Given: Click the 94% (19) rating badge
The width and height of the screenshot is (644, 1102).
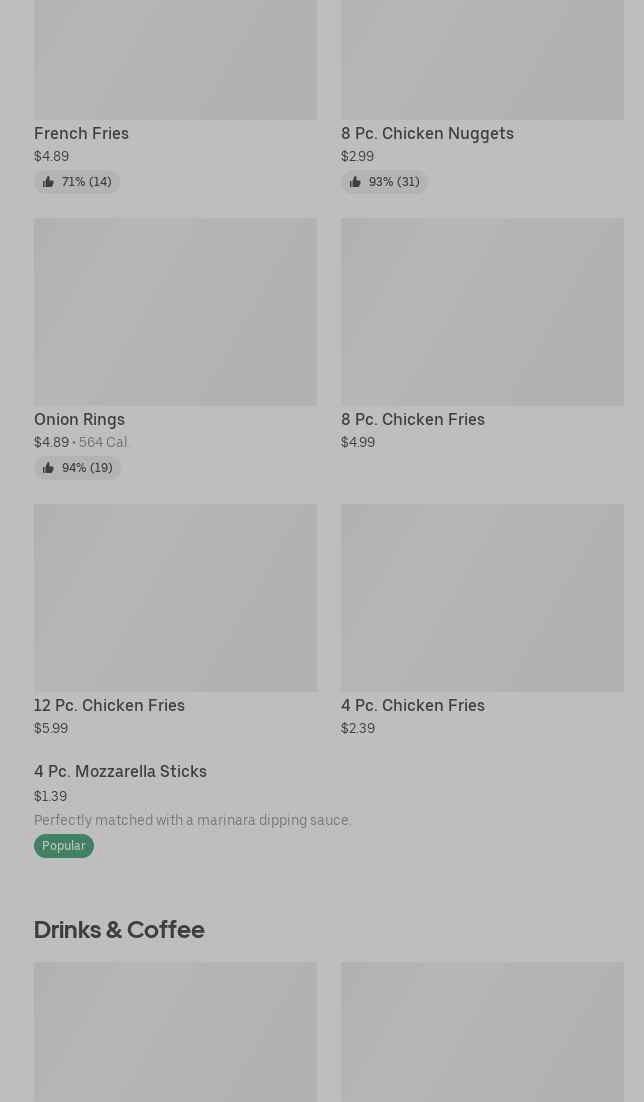Looking at the screenshot, I should tap(87, 468).
